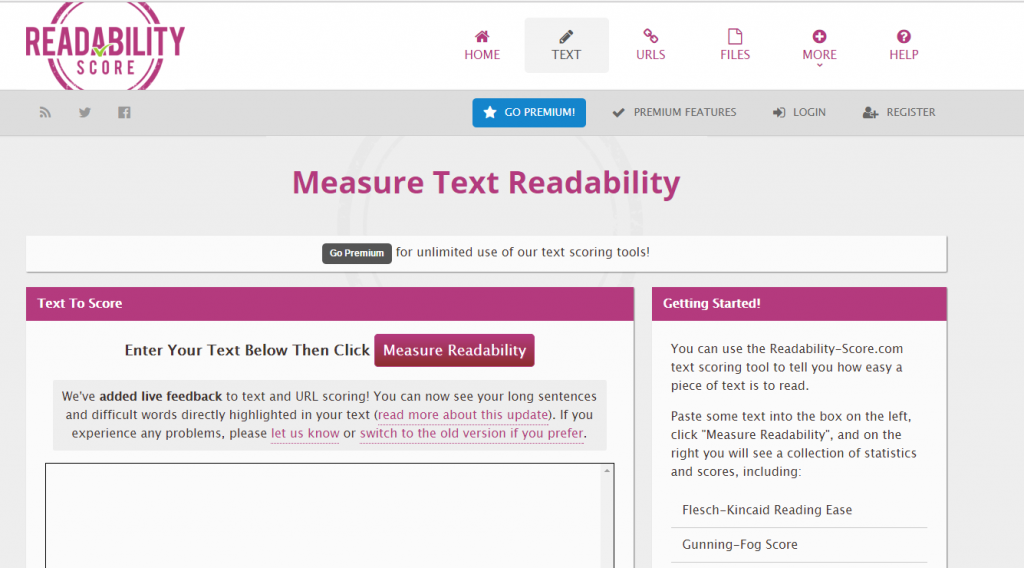Screen dimensions: 1024x568
Task: Click the Files document icon
Action: 735,36
